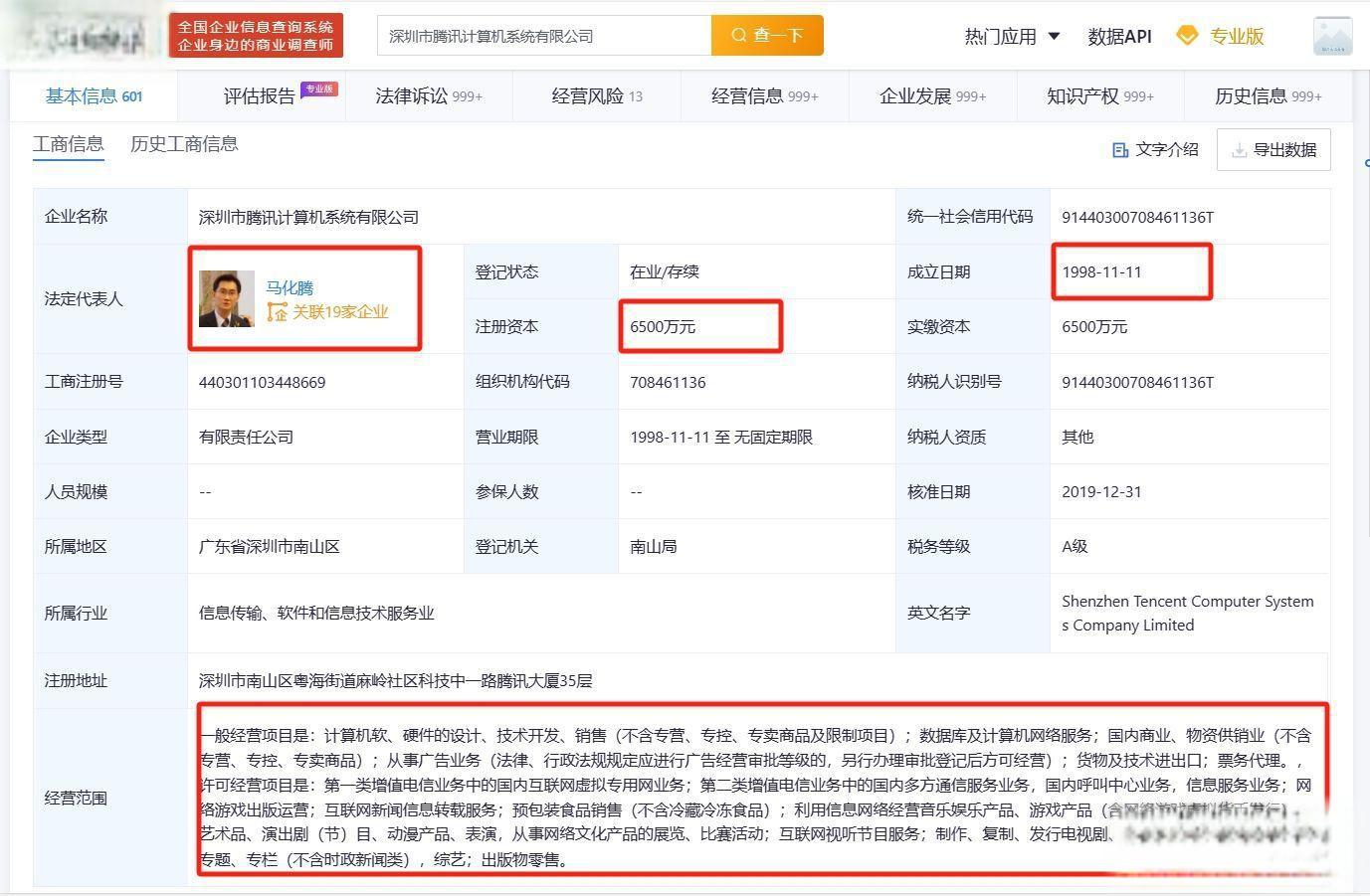
Task: Click the 关联19家企业 link
Action: click(x=339, y=312)
